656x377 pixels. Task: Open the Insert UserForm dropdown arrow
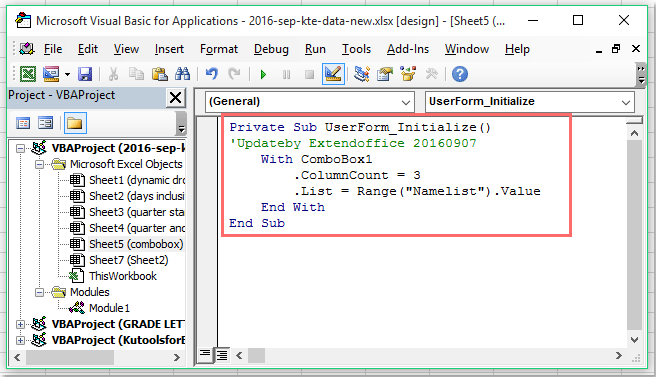point(67,75)
